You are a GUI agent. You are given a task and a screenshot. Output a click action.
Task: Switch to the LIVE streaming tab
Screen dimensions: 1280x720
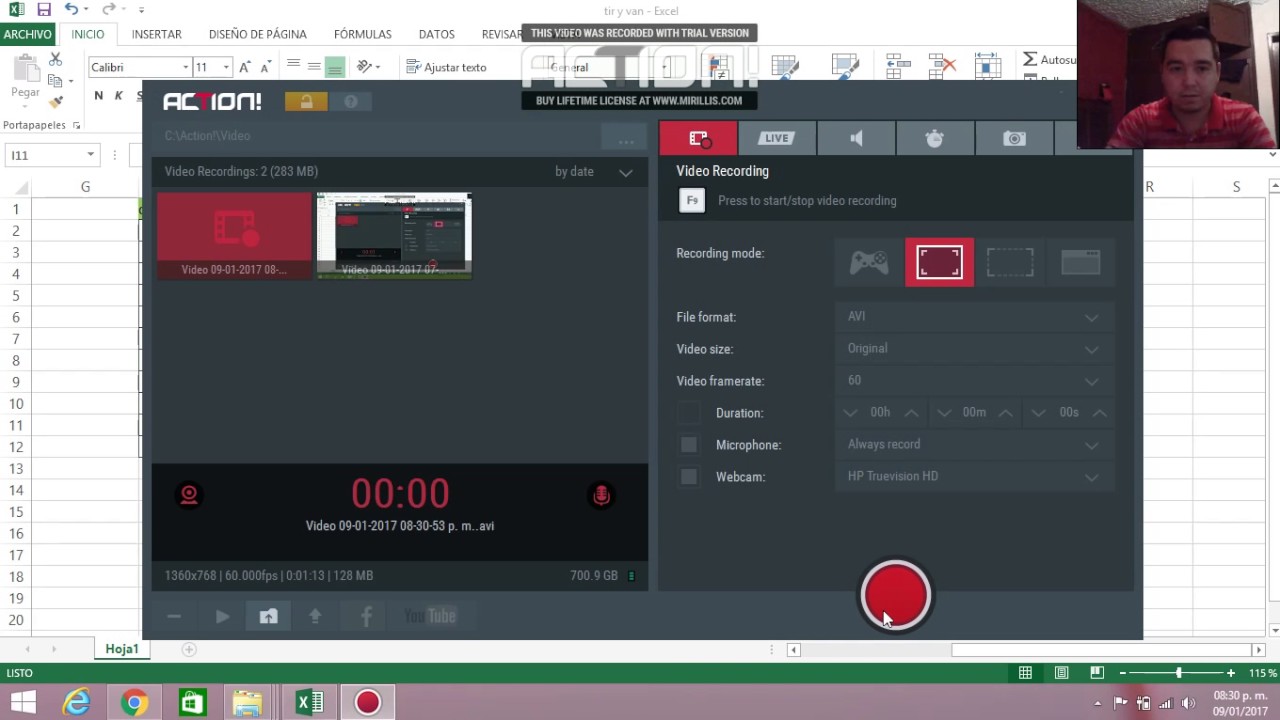[x=777, y=138]
